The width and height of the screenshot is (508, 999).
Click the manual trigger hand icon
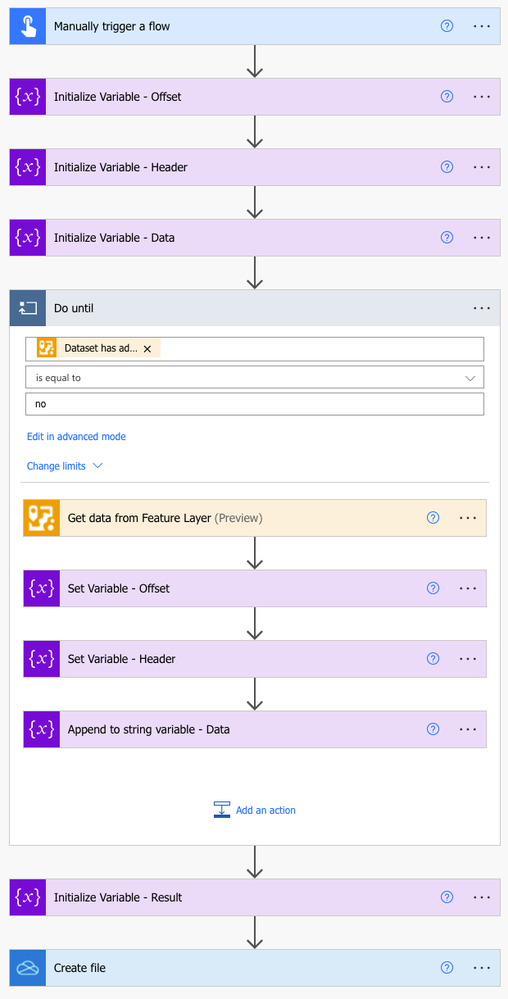(28, 26)
